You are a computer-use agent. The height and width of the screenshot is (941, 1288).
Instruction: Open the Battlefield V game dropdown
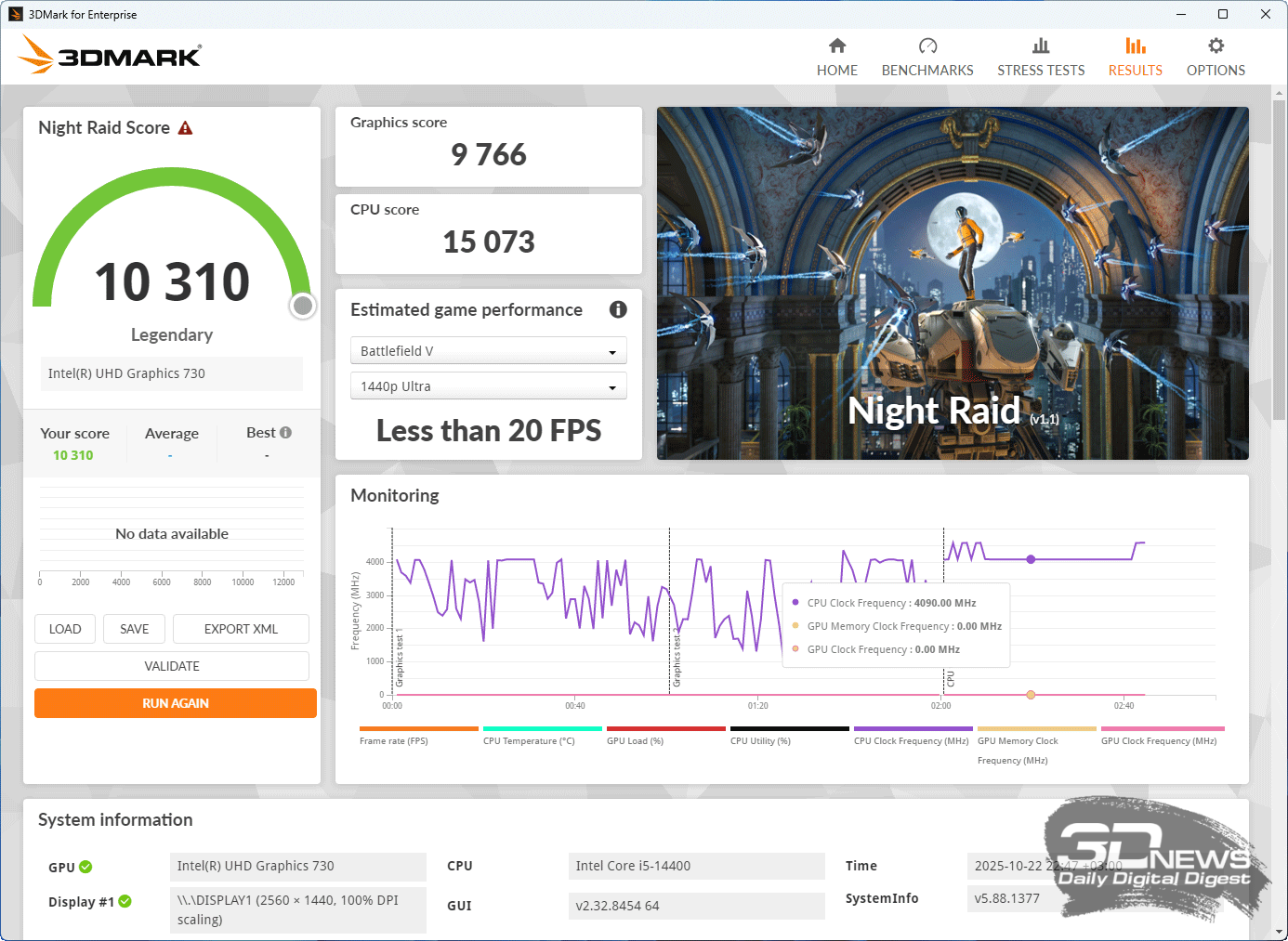pos(488,351)
